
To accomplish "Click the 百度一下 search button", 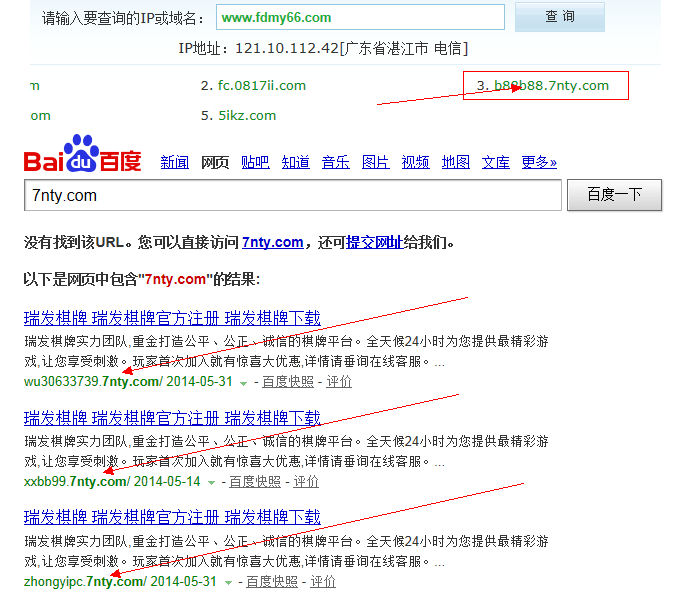I will 614,195.
